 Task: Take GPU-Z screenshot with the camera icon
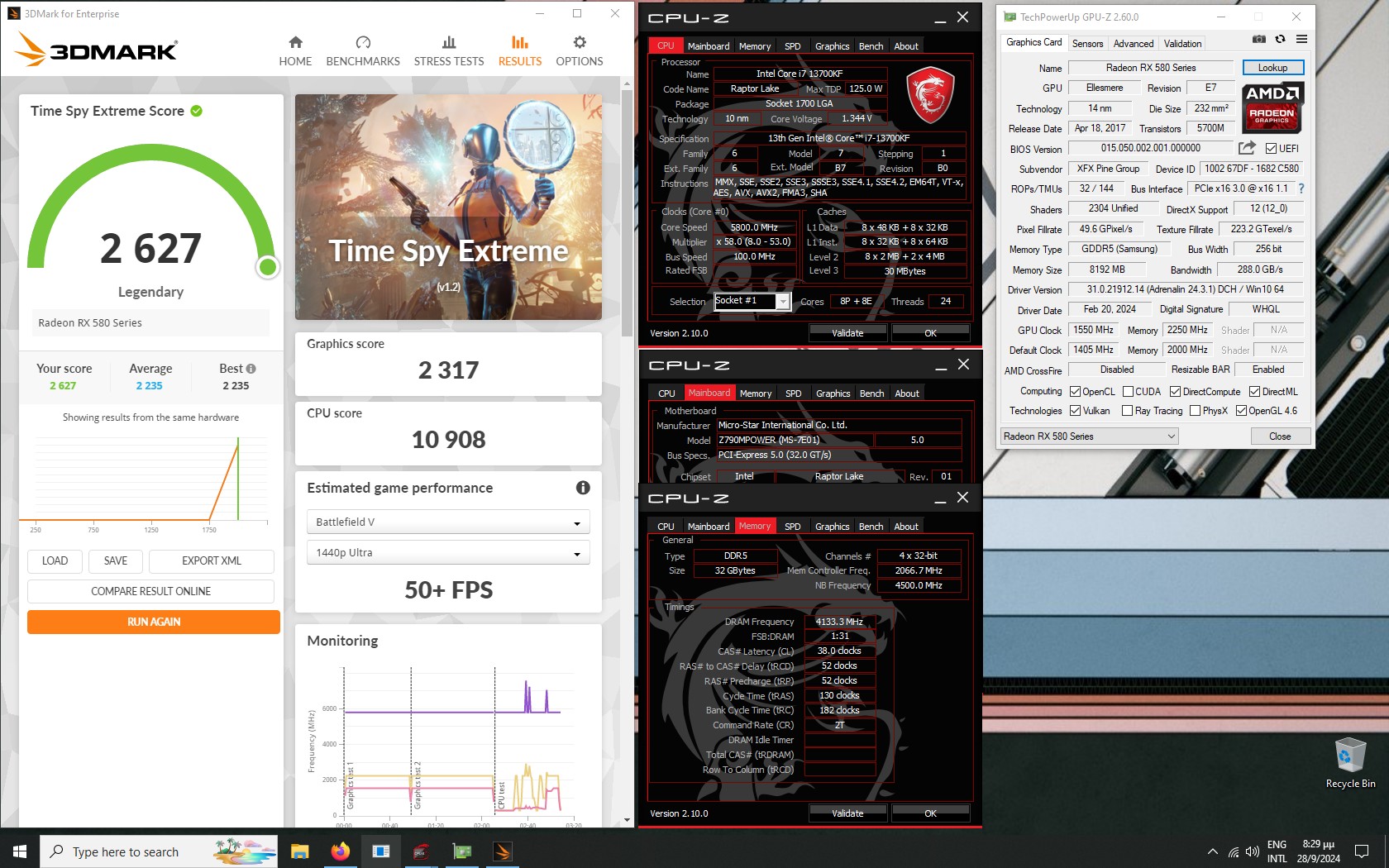pyautogui.click(x=1258, y=40)
